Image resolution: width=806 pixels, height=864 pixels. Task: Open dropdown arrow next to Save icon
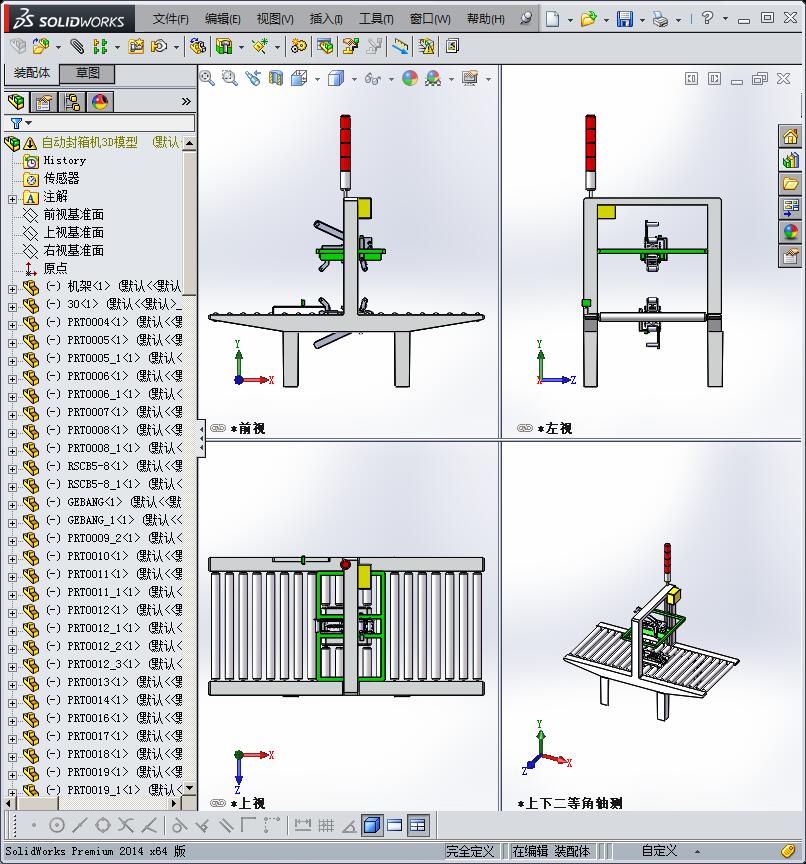tap(642, 20)
